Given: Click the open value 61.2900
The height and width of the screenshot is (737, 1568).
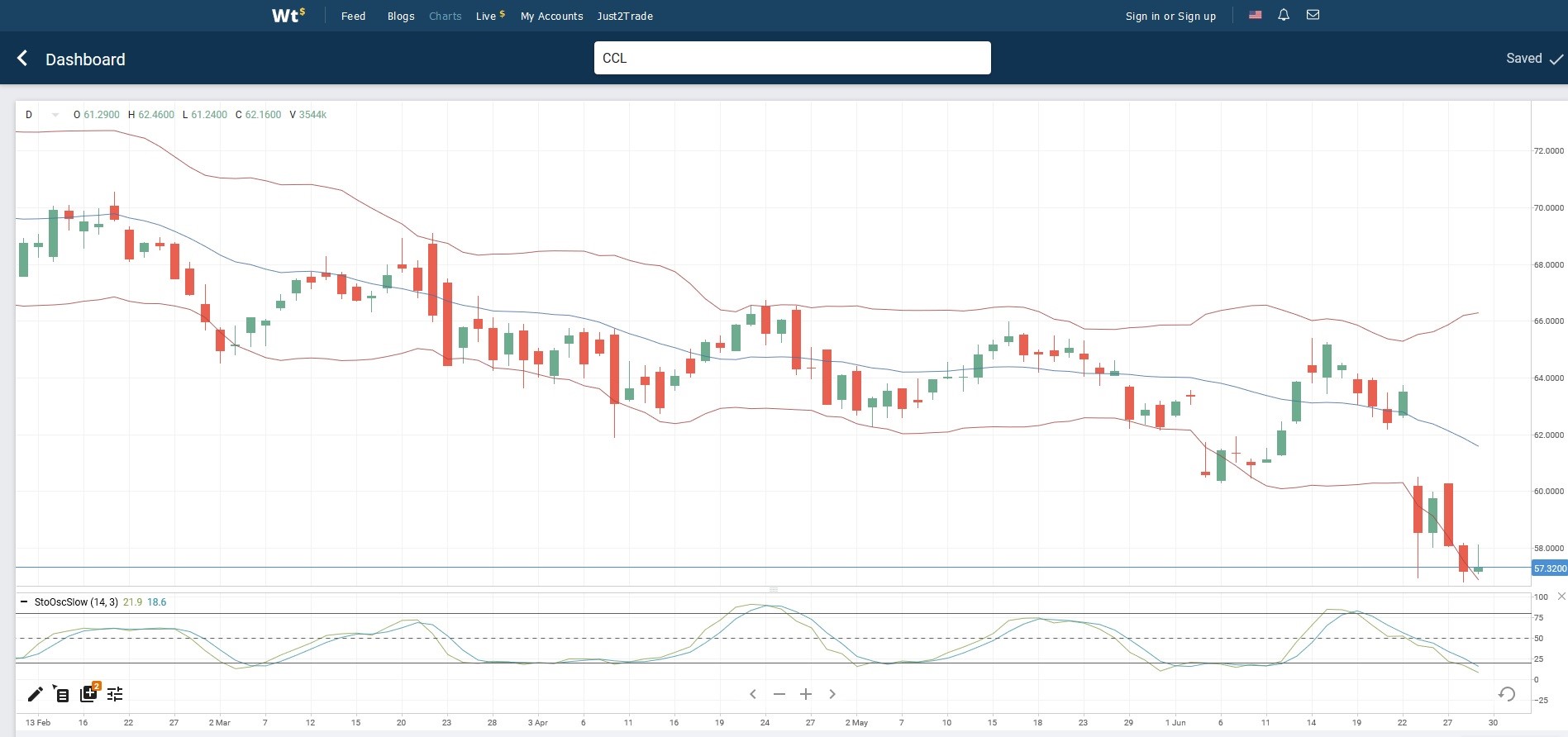Looking at the screenshot, I should pyautogui.click(x=102, y=115).
